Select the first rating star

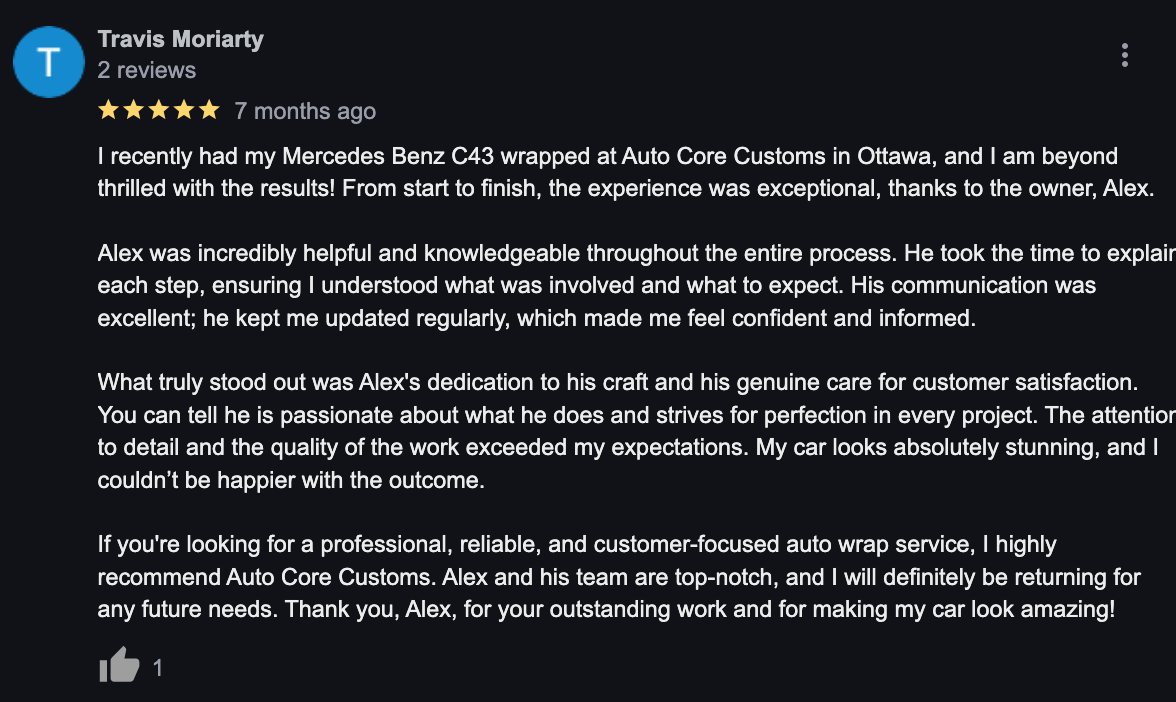click(x=109, y=110)
